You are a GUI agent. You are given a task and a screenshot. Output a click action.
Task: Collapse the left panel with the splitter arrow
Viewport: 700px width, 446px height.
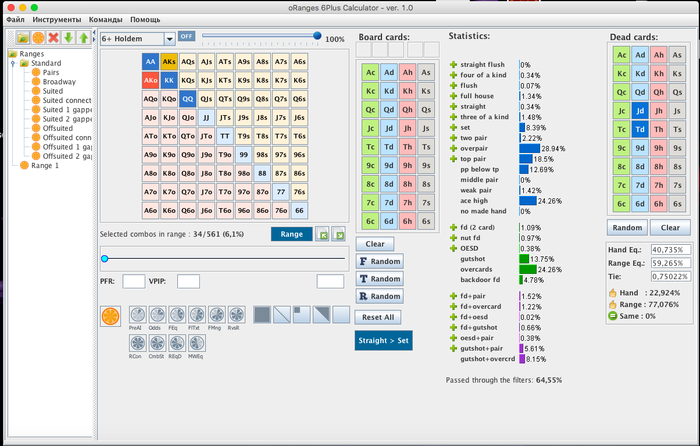click(x=94, y=32)
